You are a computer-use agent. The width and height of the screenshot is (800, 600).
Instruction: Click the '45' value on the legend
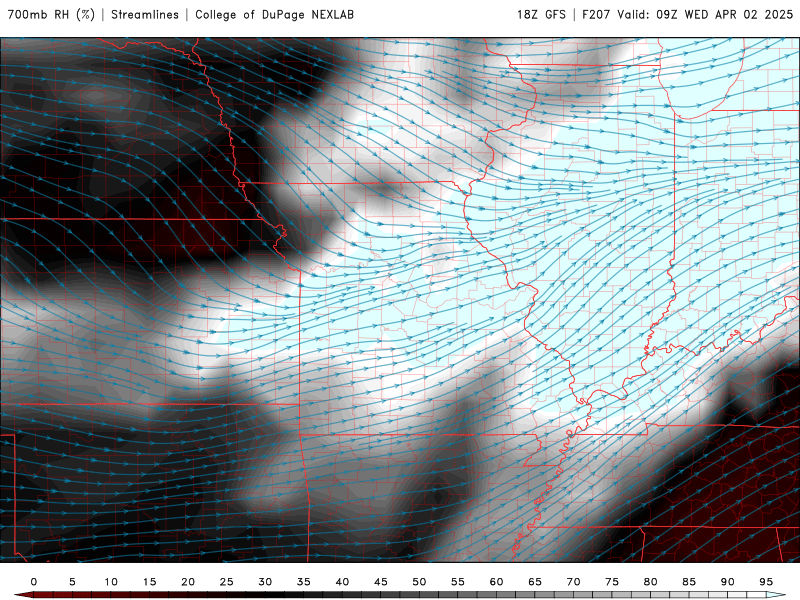point(381,582)
